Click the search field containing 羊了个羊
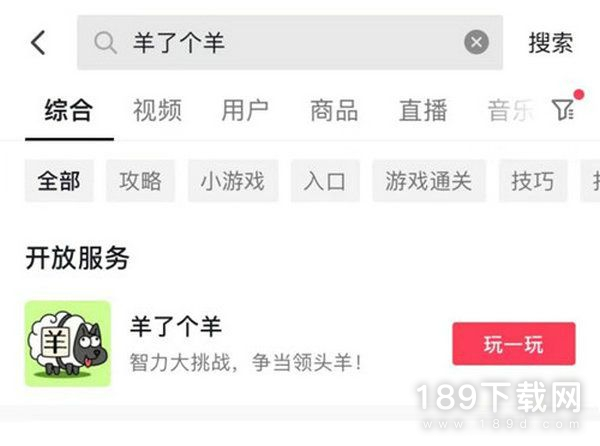 [290, 42]
